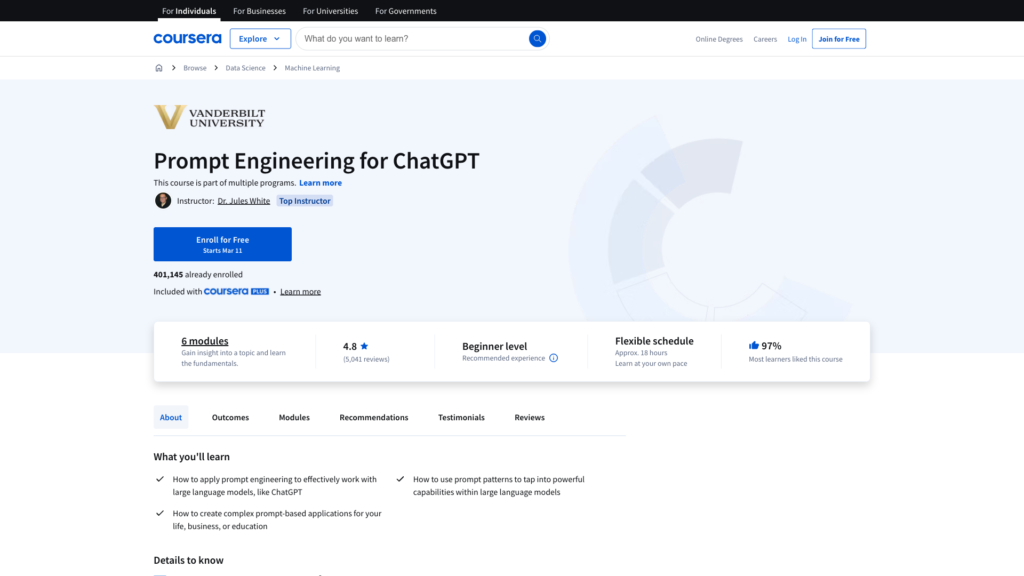The height and width of the screenshot is (576, 1024).
Task: Click the Coursera Plus logo
Action: click(236, 292)
